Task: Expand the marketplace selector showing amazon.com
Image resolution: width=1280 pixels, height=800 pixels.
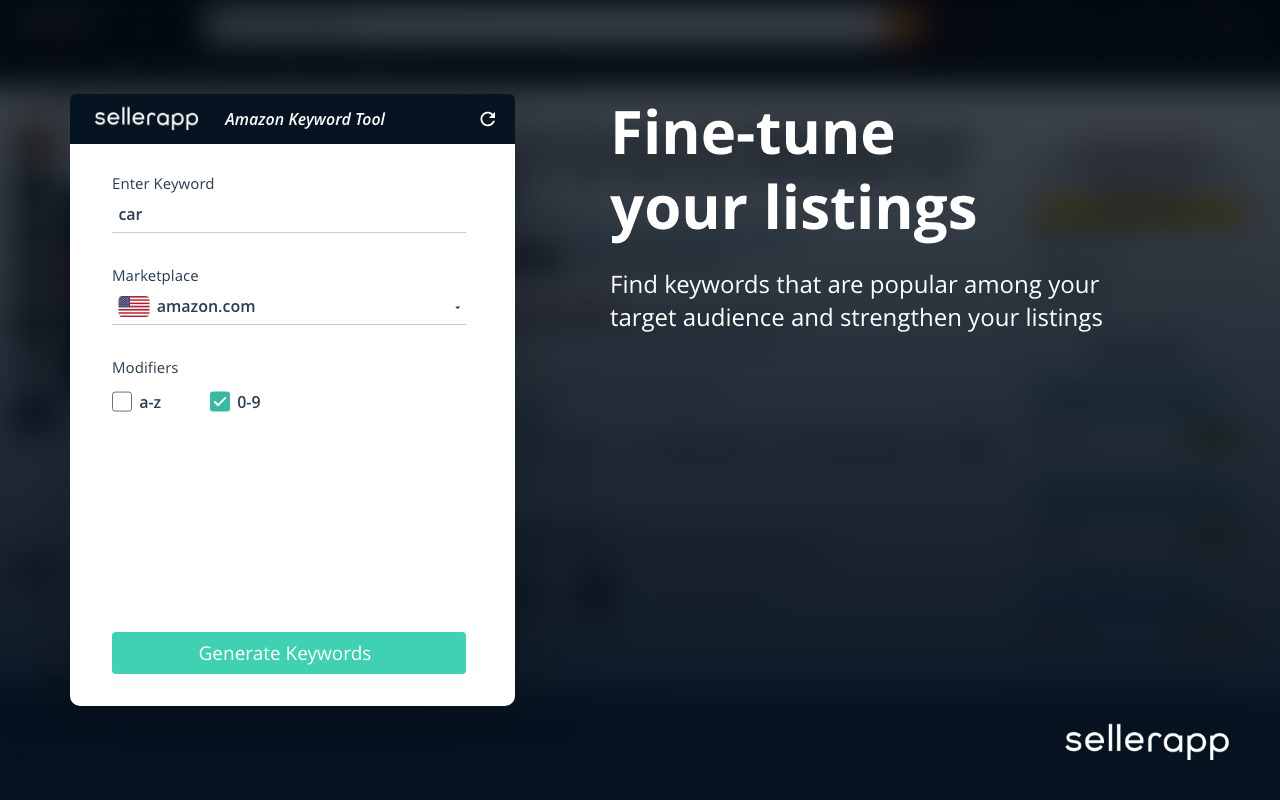Action: pyautogui.click(x=290, y=306)
